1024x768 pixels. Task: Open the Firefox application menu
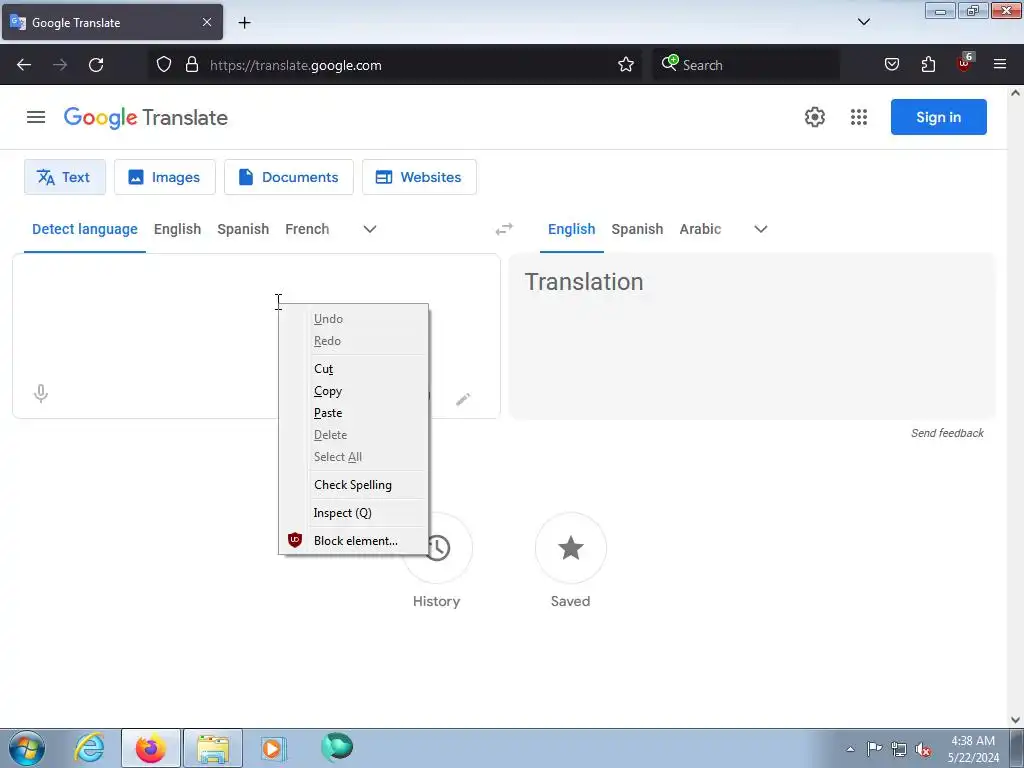point(999,65)
